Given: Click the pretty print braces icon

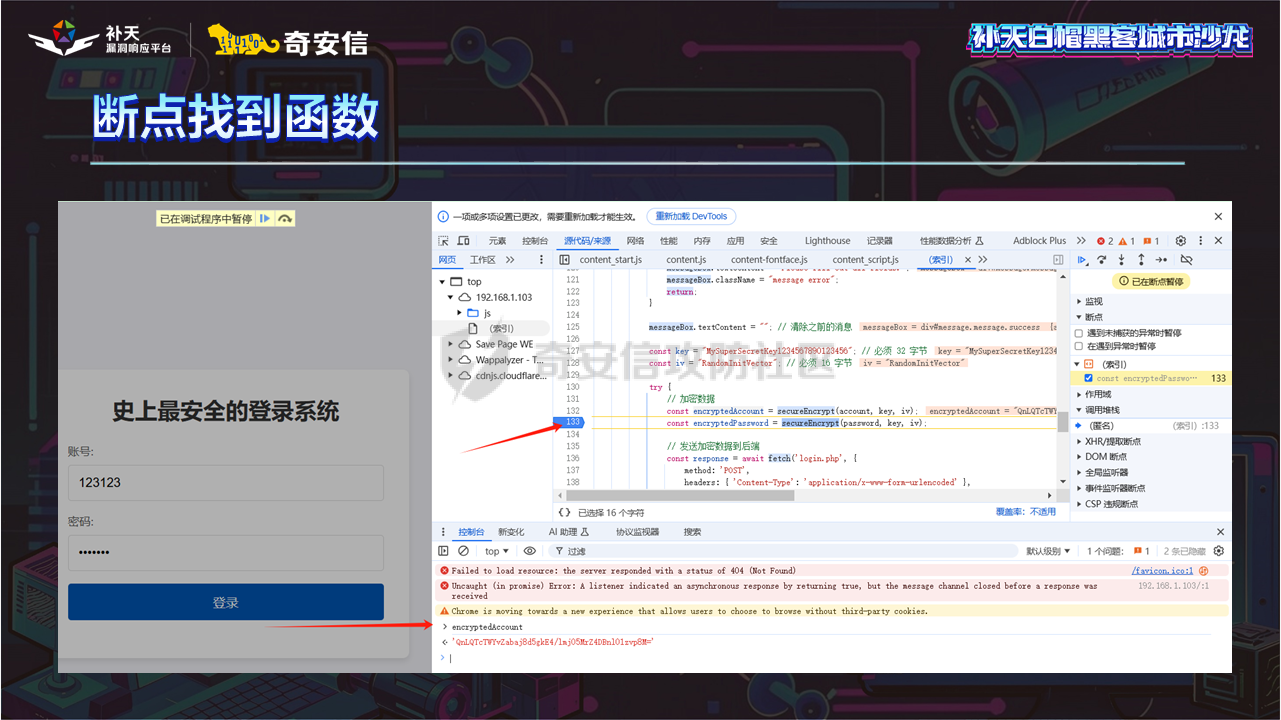Looking at the screenshot, I should click(x=565, y=512).
